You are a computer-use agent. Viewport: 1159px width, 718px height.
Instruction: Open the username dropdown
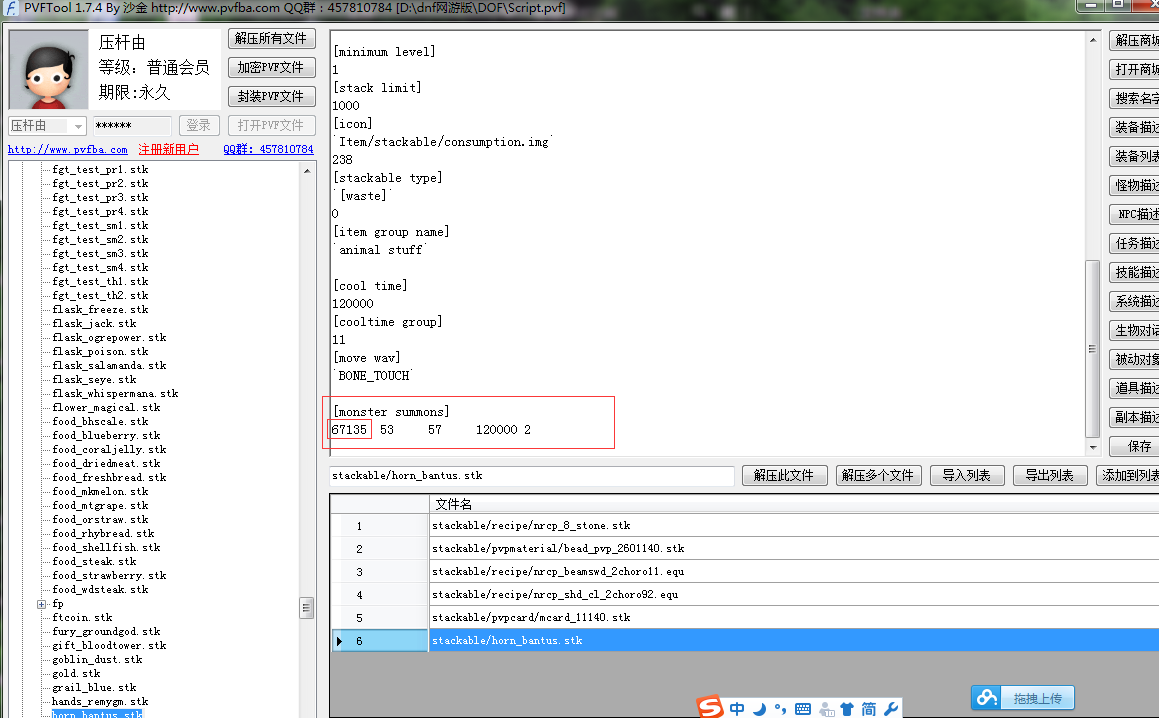click(x=77, y=126)
